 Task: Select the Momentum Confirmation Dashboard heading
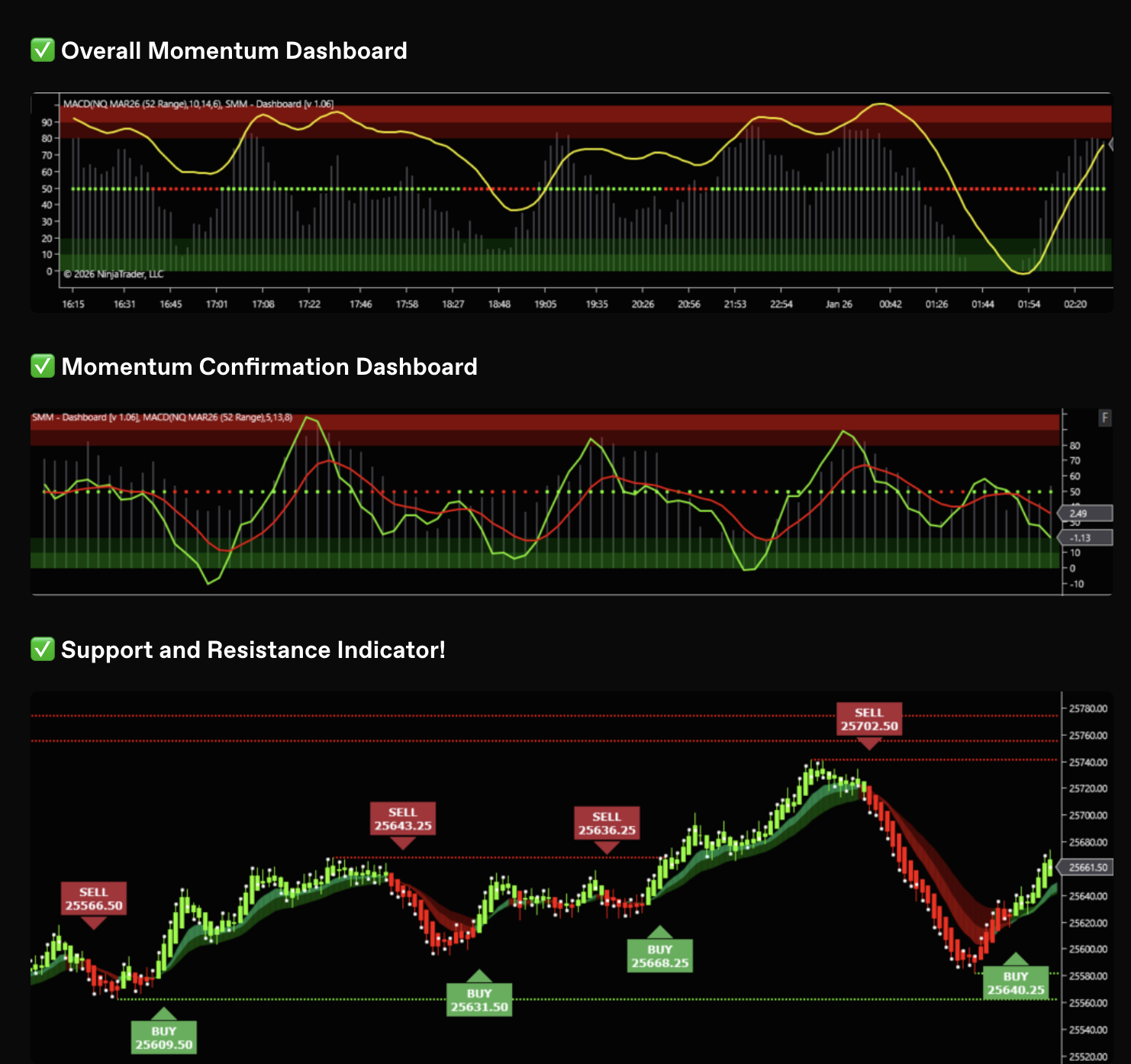click(x=269, y=366)
